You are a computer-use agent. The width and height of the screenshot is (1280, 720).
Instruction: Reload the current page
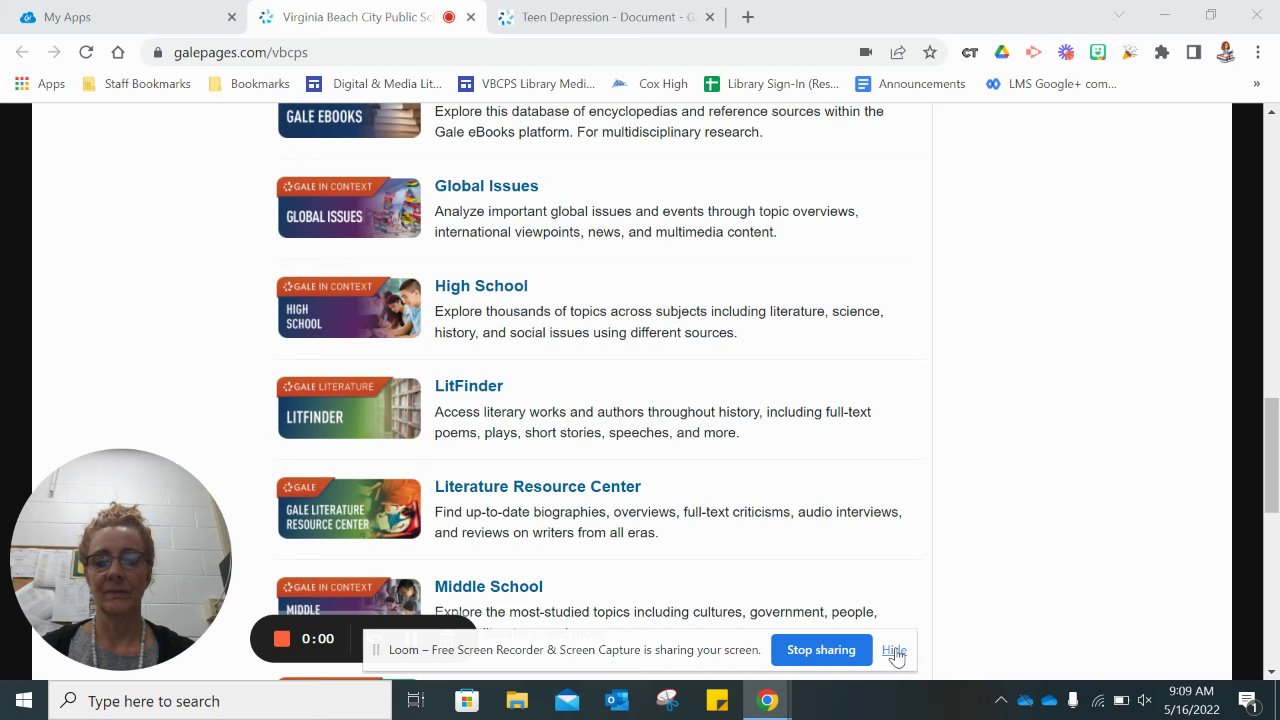[86, 52]
